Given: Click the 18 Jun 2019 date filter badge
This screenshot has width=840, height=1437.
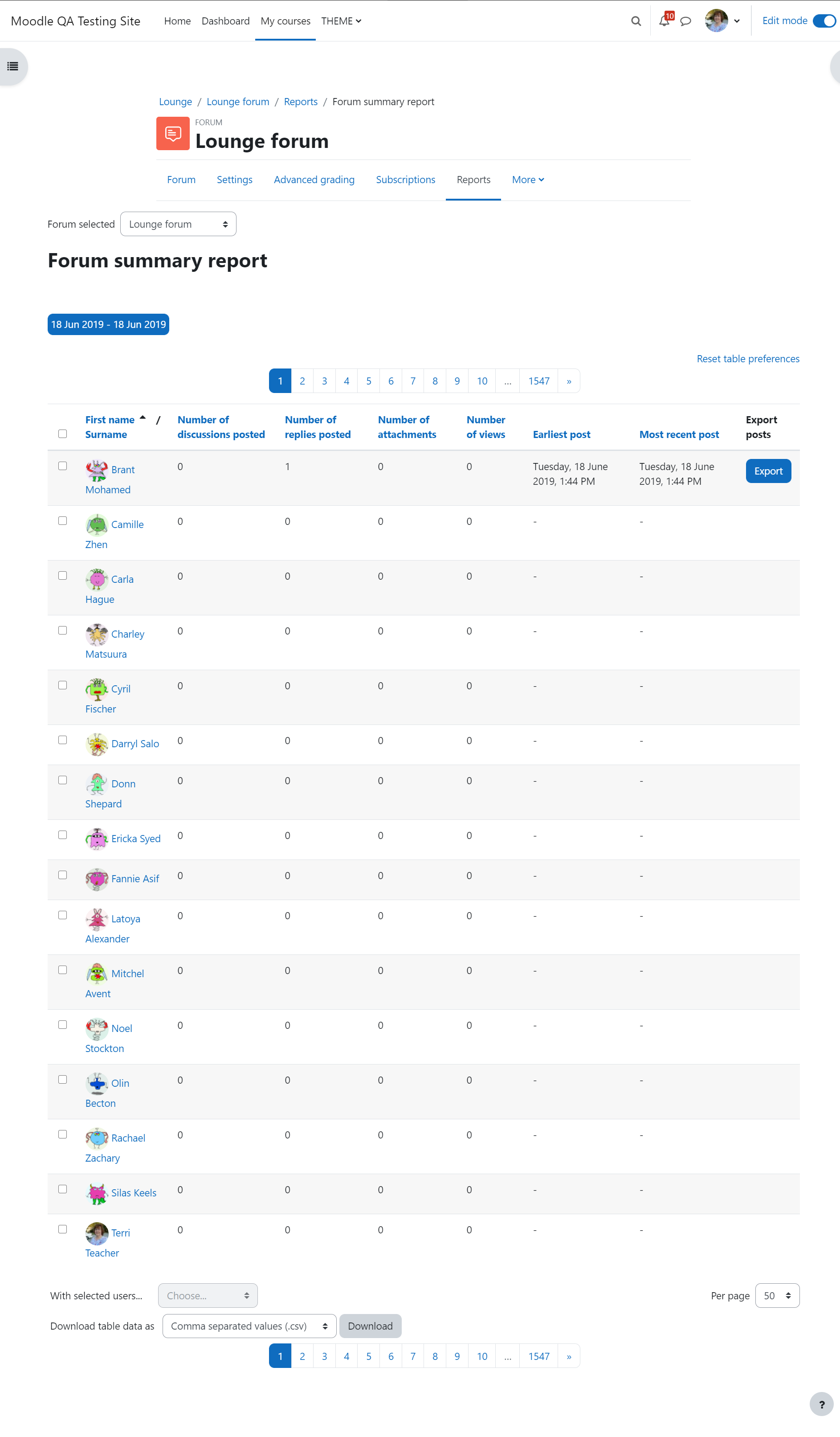Looking at the screenshot, I should tap(108, 324).
